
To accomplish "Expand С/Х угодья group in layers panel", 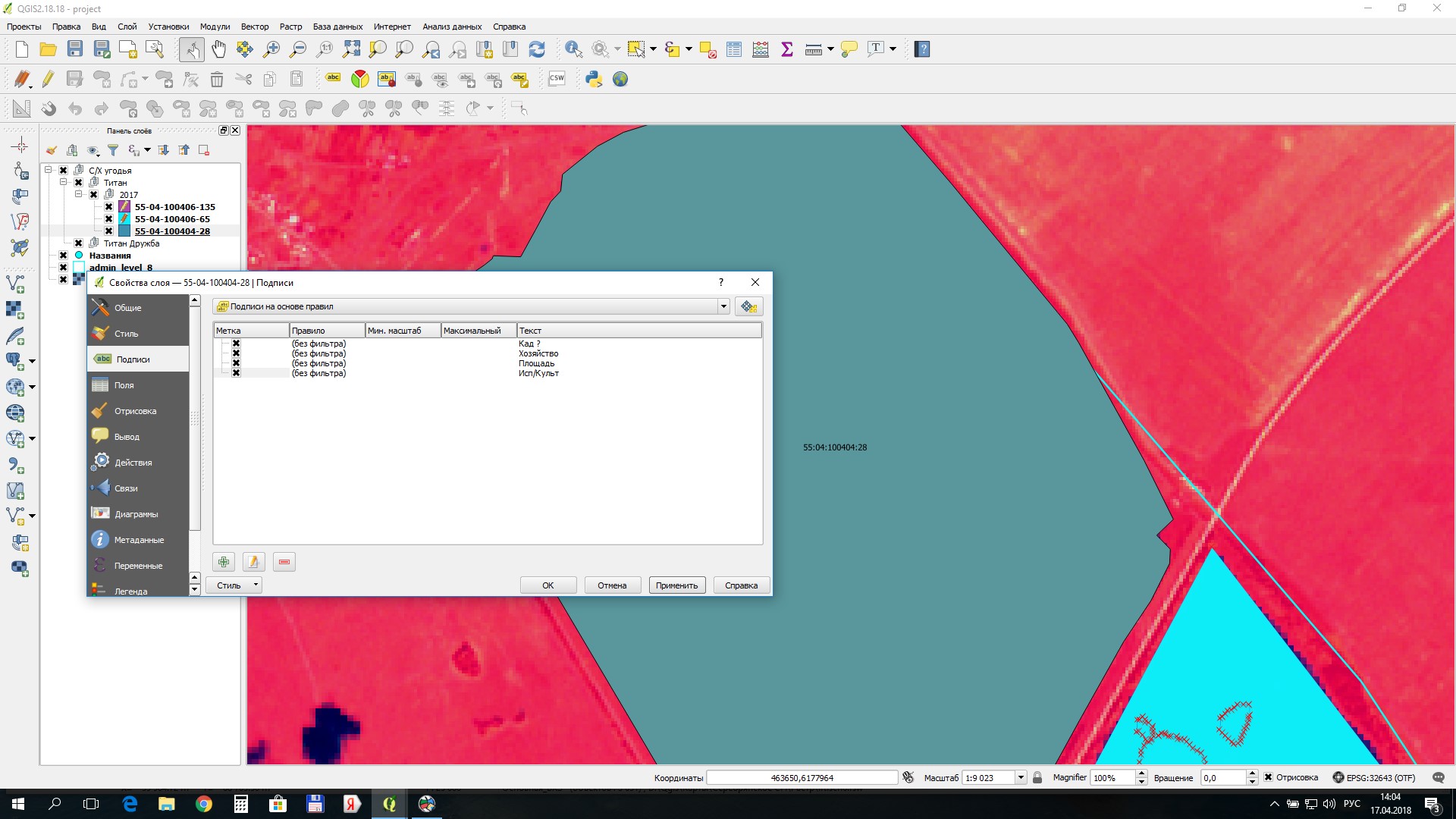I will [48, 170].
